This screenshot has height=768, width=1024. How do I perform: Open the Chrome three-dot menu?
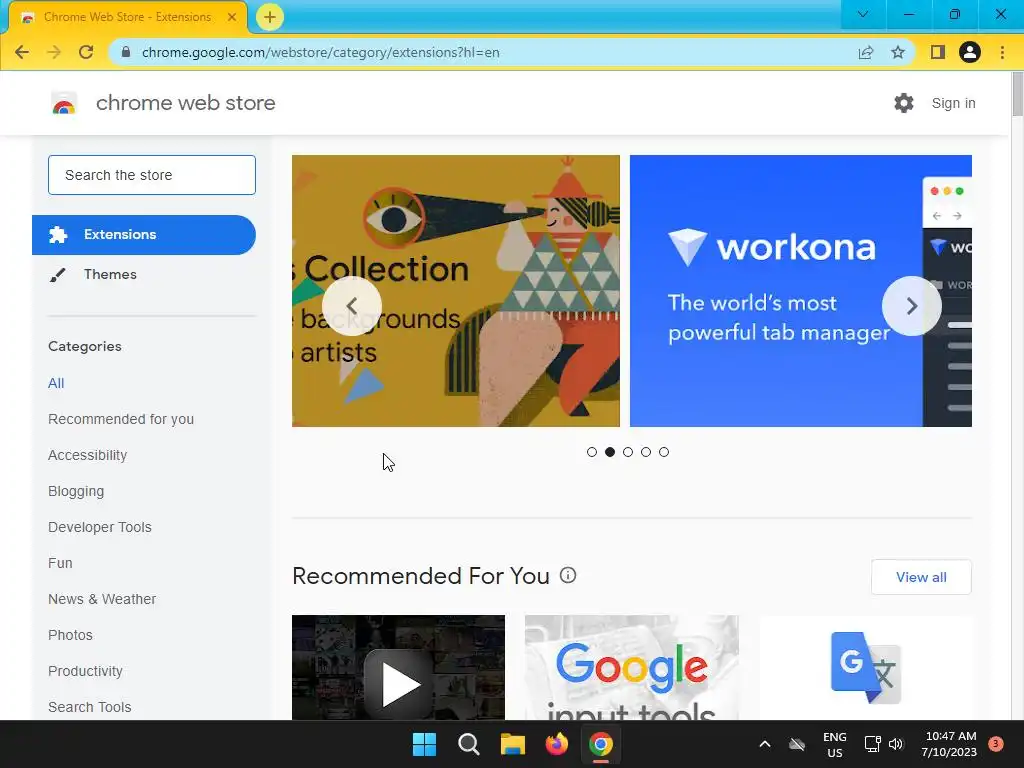[1002, 52]
